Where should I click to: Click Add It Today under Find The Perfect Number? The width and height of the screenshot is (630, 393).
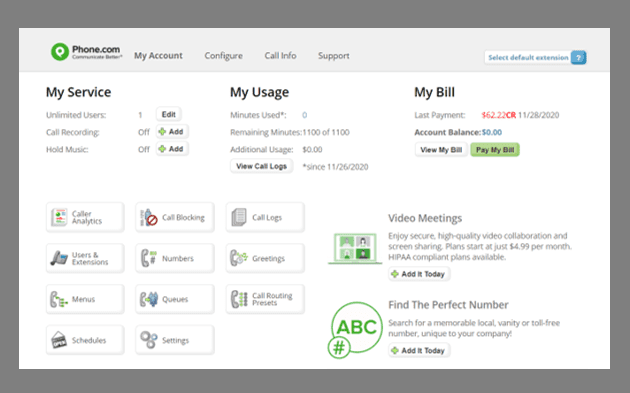(x=419, y=350)
